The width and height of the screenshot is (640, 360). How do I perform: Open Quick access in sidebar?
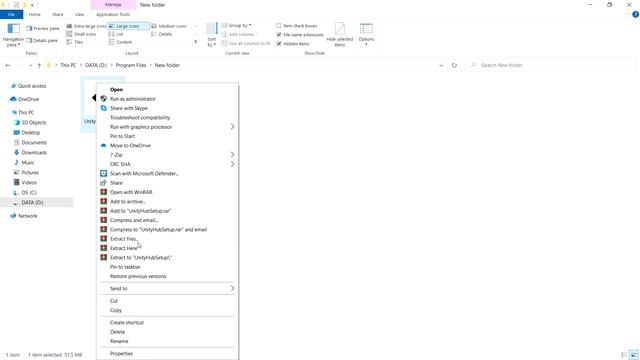[x=29, y=86]
